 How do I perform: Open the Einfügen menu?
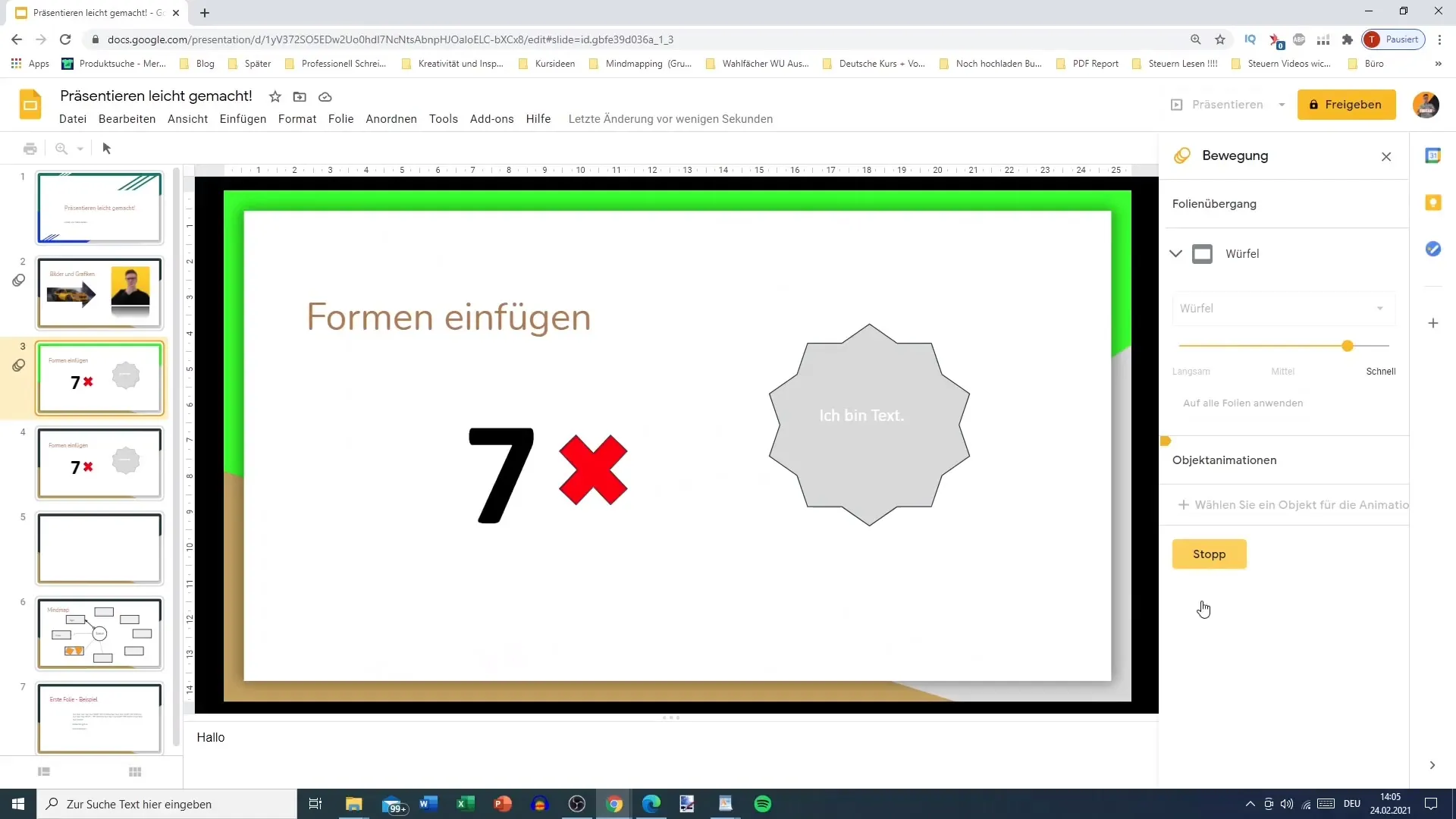(x=243, y=119)
